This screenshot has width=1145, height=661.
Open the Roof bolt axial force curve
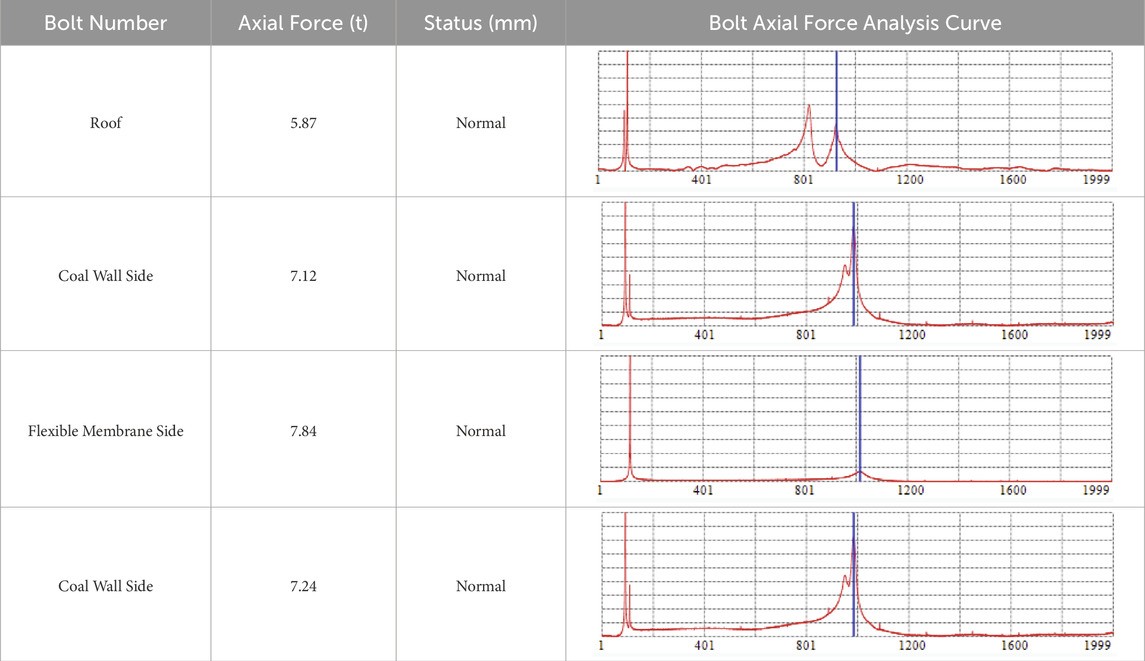click(x=855, y=118)
